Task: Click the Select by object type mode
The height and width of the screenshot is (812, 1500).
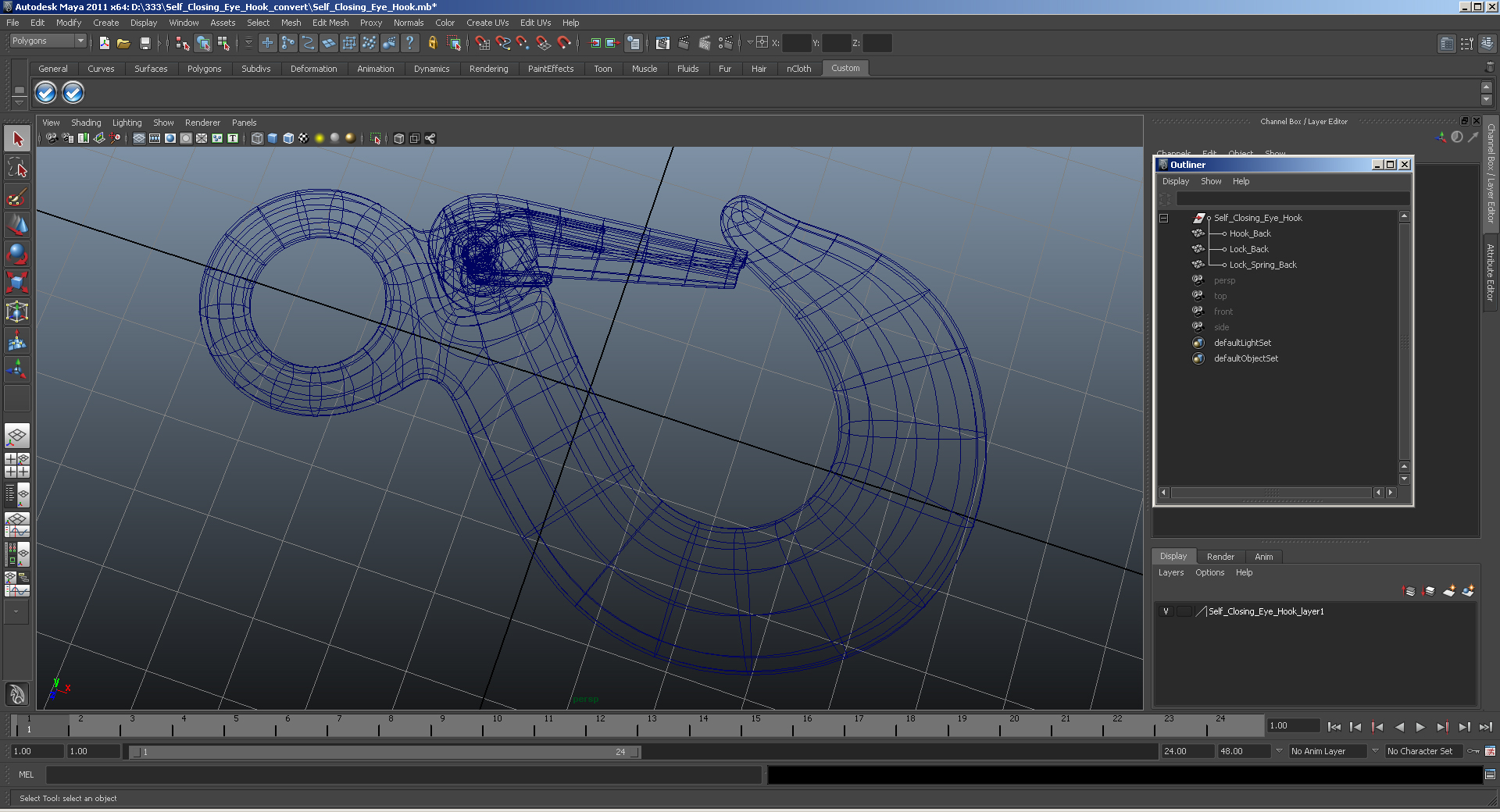Action: click(x=203, y=43)
